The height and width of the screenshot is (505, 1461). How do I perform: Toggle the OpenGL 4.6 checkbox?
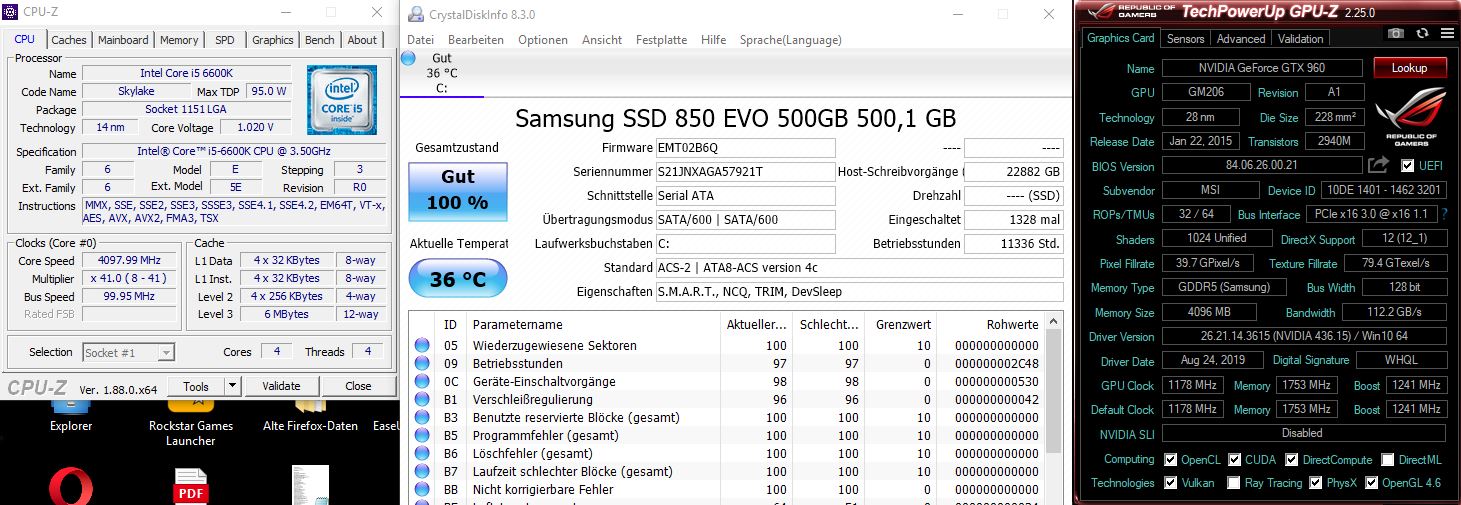coord(1372,483)
